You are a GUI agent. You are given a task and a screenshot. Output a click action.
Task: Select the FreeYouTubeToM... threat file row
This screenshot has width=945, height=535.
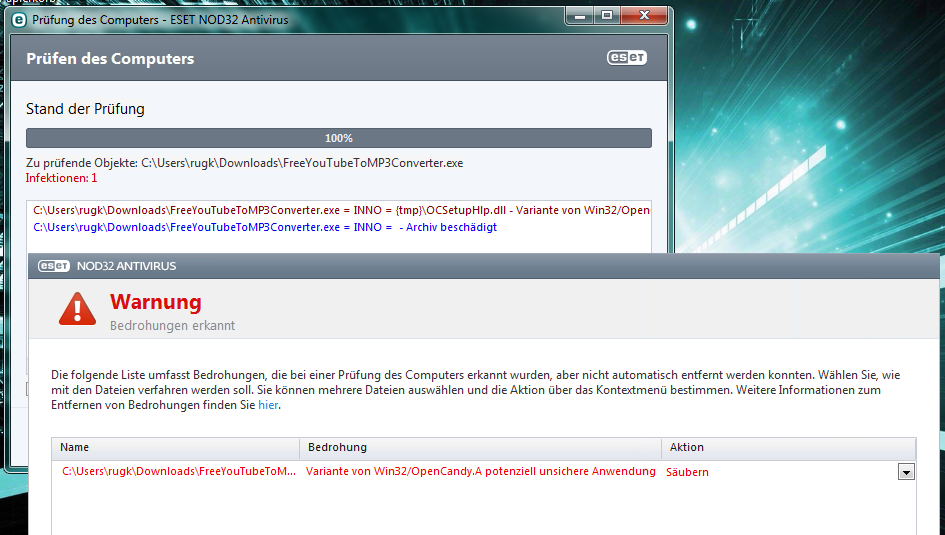(179, 472)
